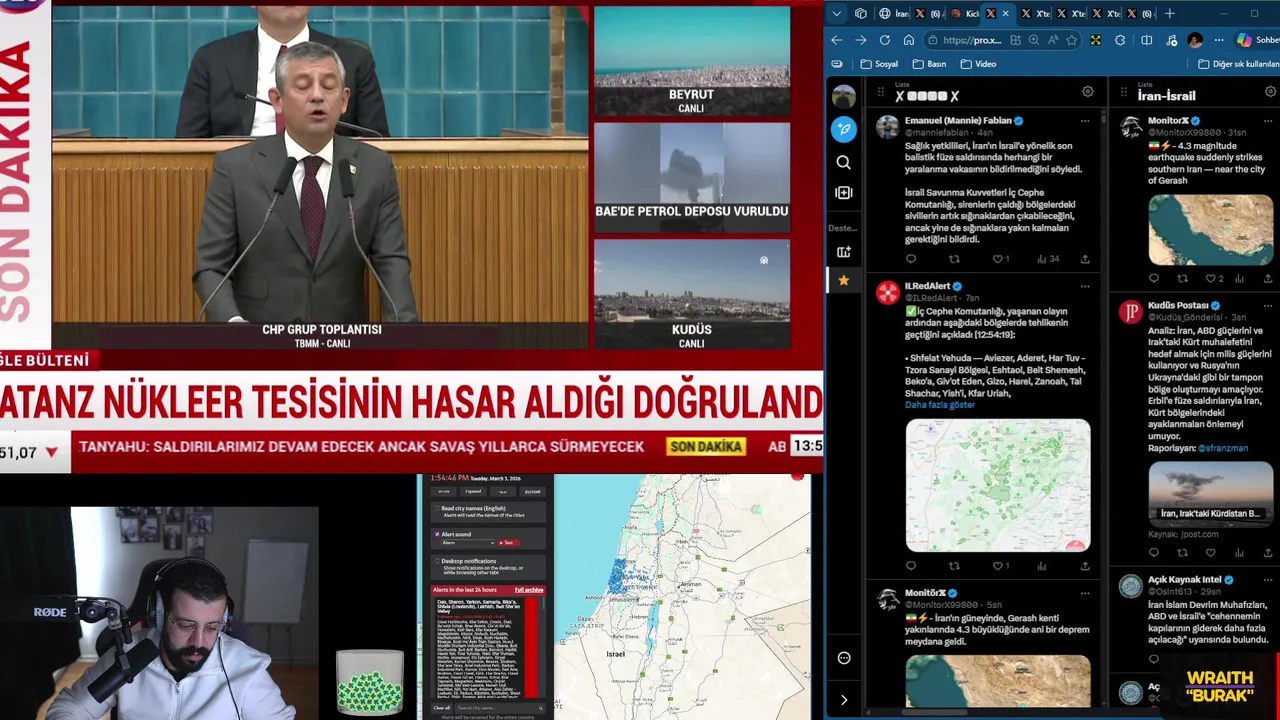Click the red Test sound button
Viewport: 1280px width, 720px height.
pyautogui.click(x=508, y=542)
